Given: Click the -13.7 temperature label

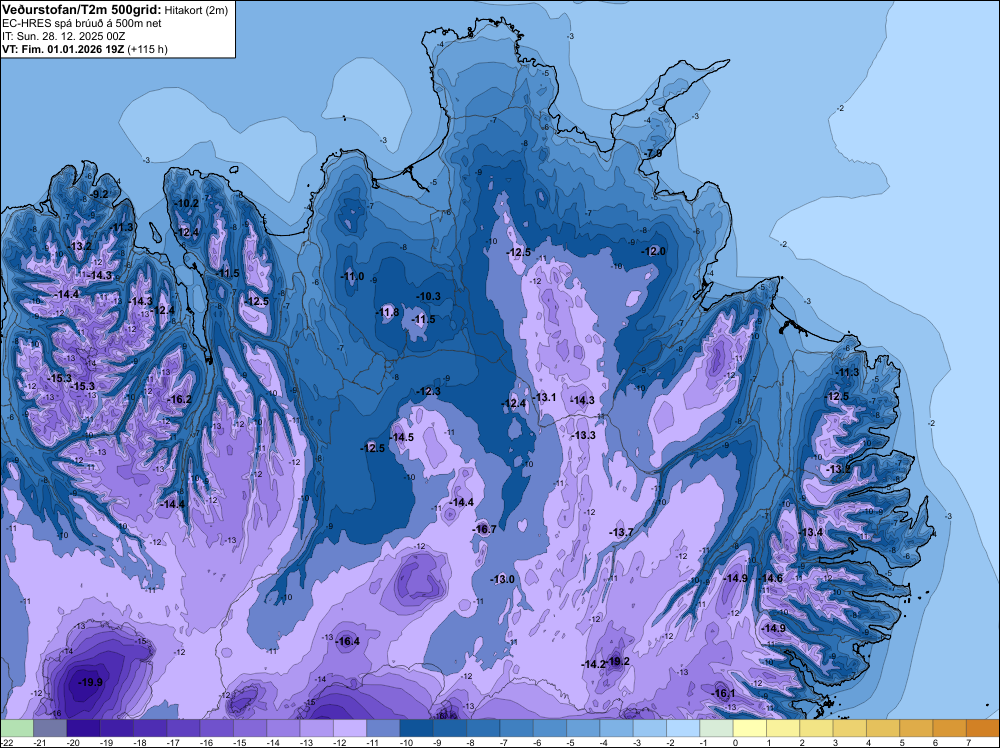Looking at the screenshot, I should 621,532.
